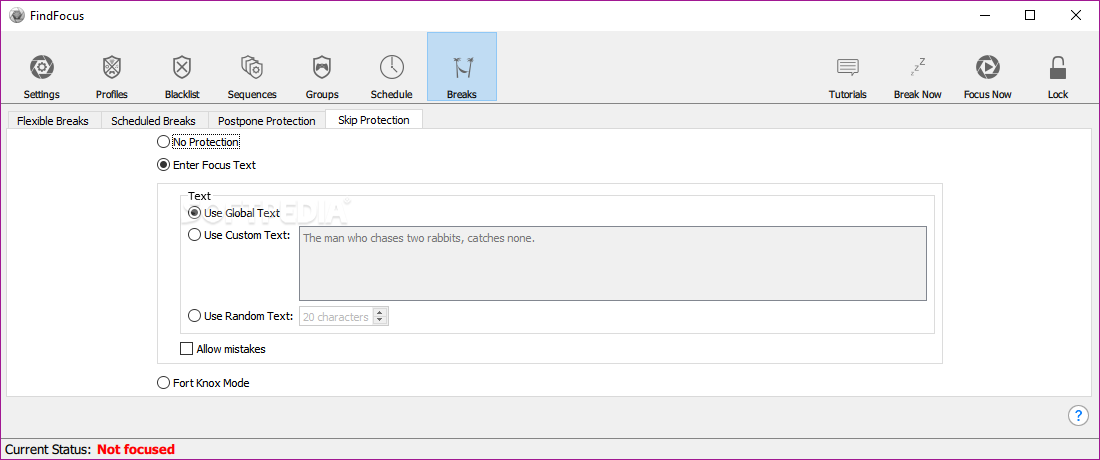Open the Groups section
The image size is (1100, 460).
[x=322, y=76]
